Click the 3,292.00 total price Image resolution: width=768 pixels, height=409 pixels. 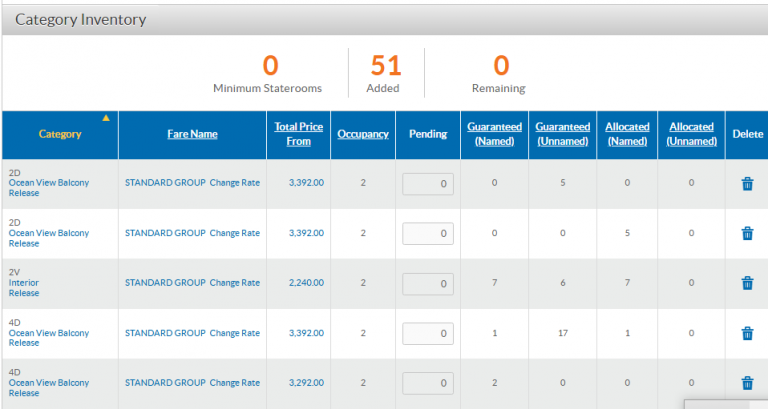(x=306, y=383)
